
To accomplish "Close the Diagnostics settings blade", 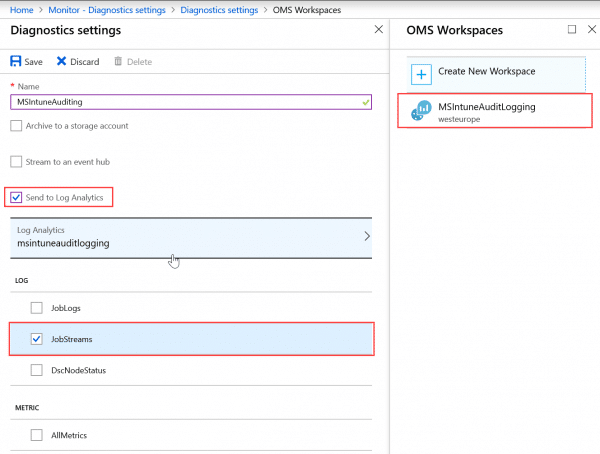I will coord(378,29).
